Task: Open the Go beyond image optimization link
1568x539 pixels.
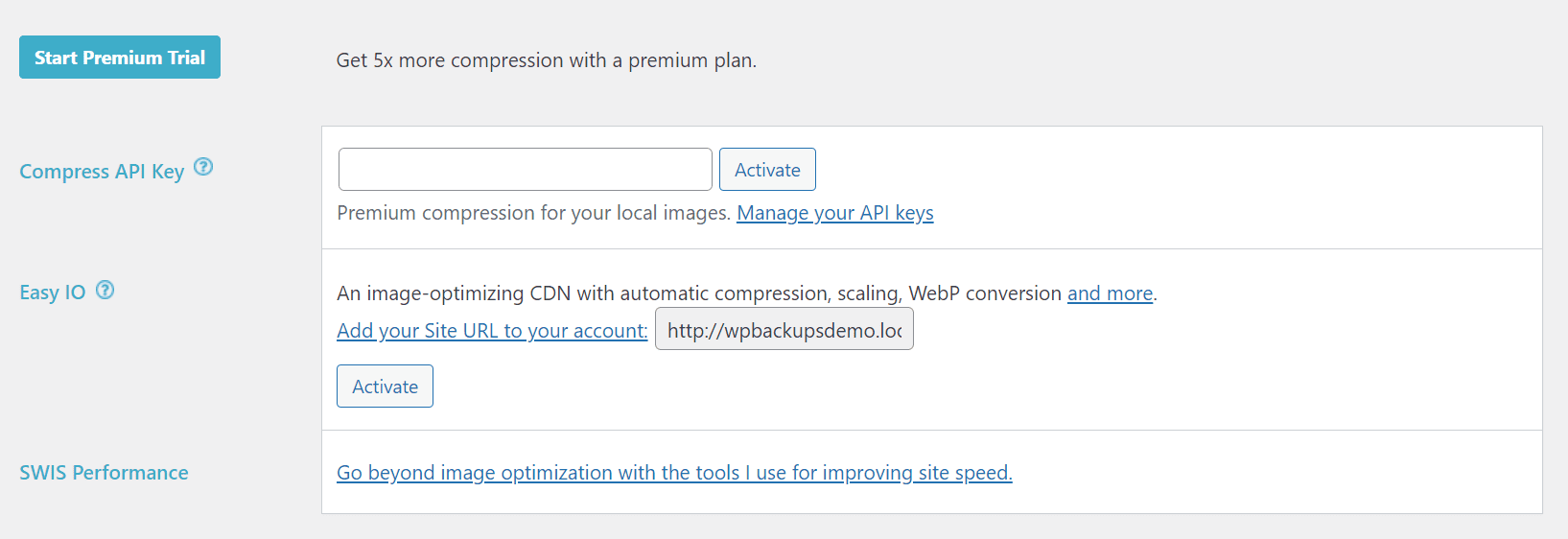Action: [674, 473]
